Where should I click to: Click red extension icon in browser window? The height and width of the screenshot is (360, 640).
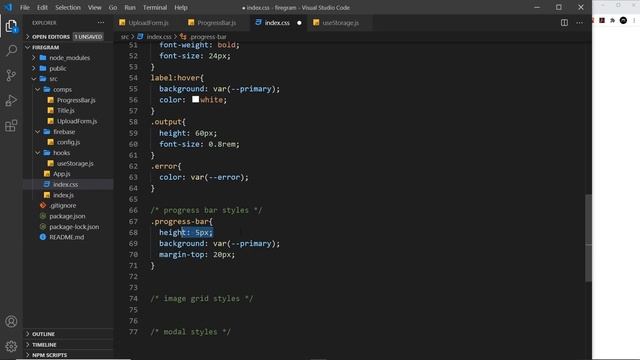[602, 20]
